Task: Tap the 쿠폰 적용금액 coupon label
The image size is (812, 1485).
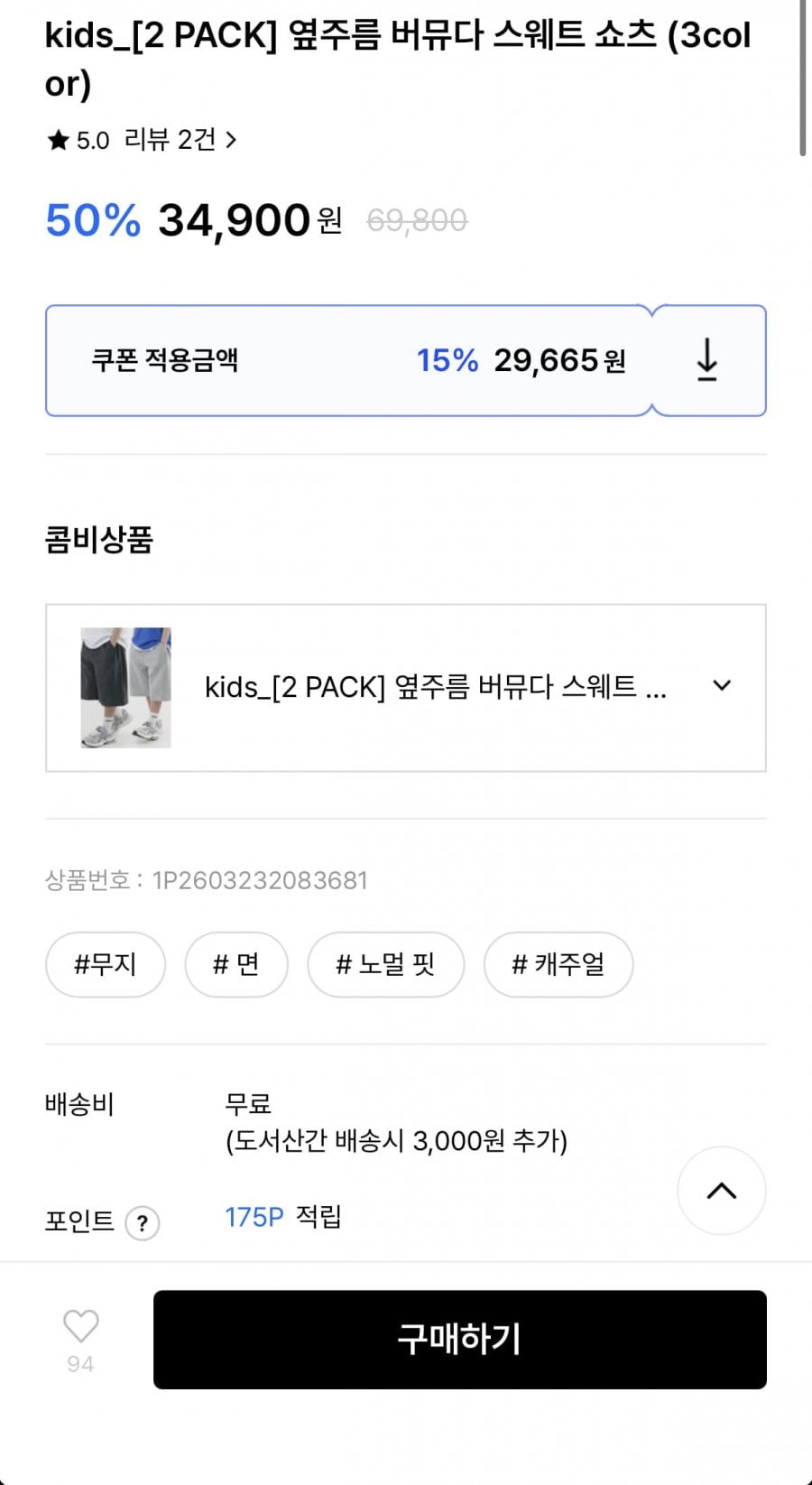Action: [x=165, y=360]
